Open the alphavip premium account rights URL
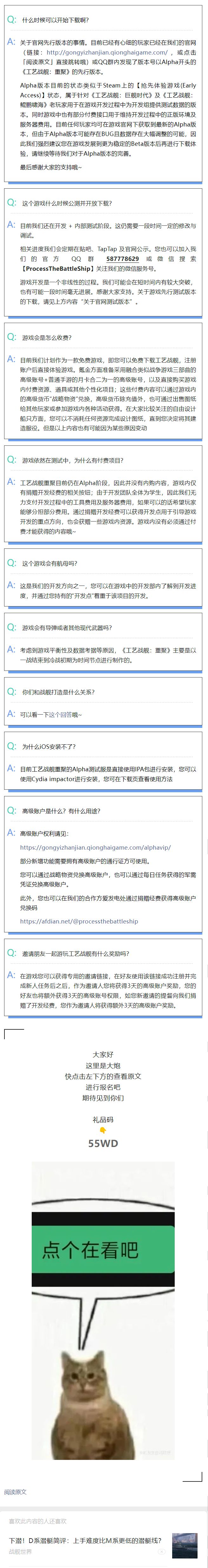This screenshot has width=208, height=1568. [95, 847]
